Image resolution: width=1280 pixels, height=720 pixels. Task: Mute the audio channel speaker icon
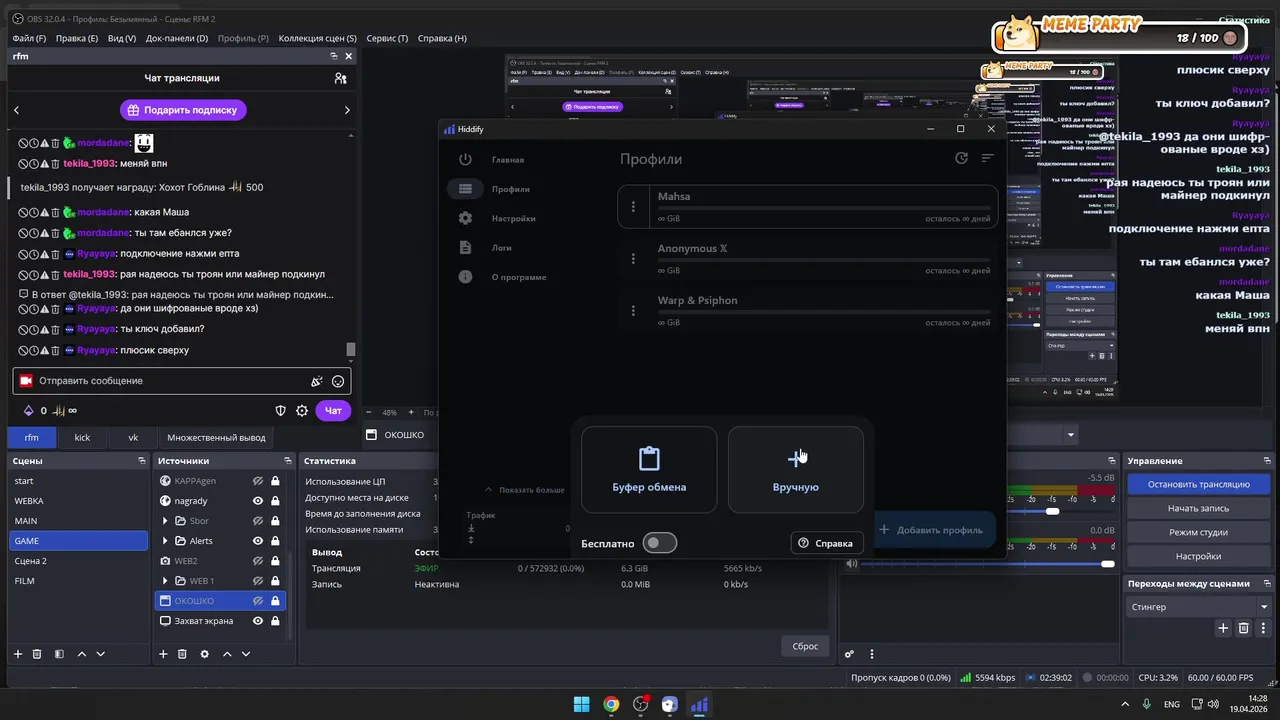(x=852, y=564)
